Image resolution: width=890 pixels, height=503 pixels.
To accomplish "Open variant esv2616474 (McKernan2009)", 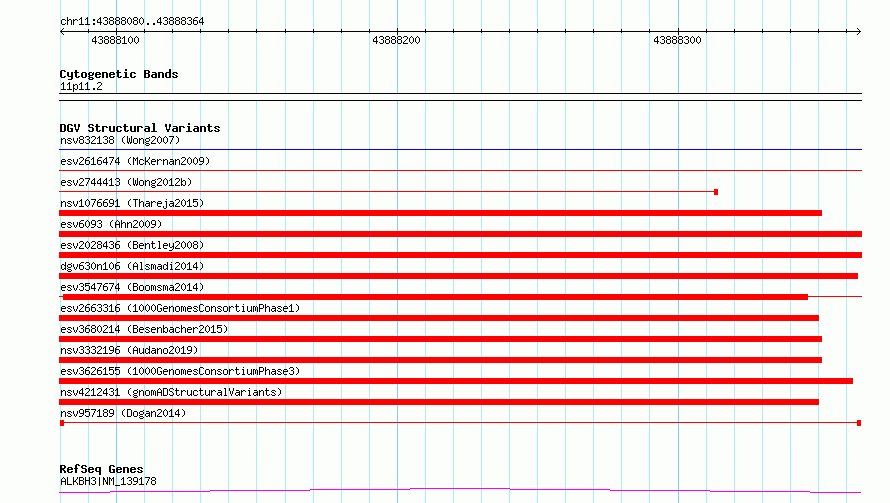I will (x=135, y=161).
